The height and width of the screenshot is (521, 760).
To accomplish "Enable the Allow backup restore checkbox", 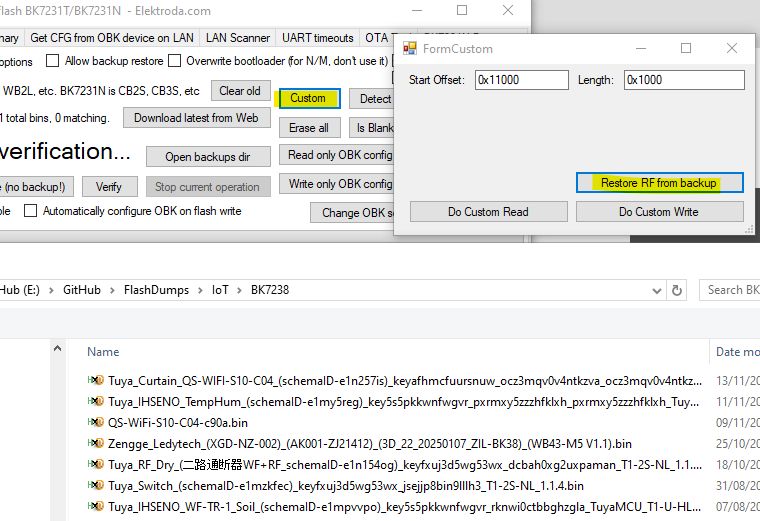I will pyautogui.click(x=52, y=61).
